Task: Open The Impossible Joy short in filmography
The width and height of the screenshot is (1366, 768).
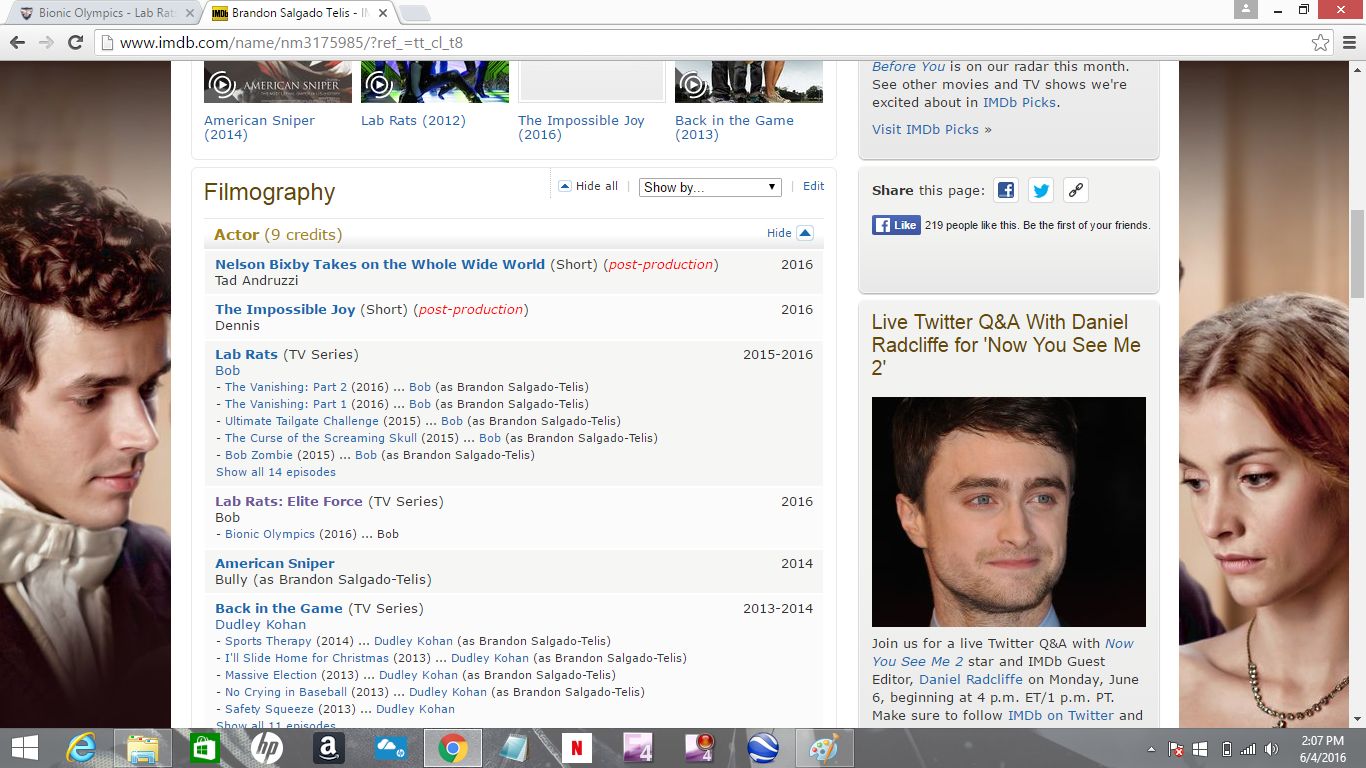Action: [285, 310]
